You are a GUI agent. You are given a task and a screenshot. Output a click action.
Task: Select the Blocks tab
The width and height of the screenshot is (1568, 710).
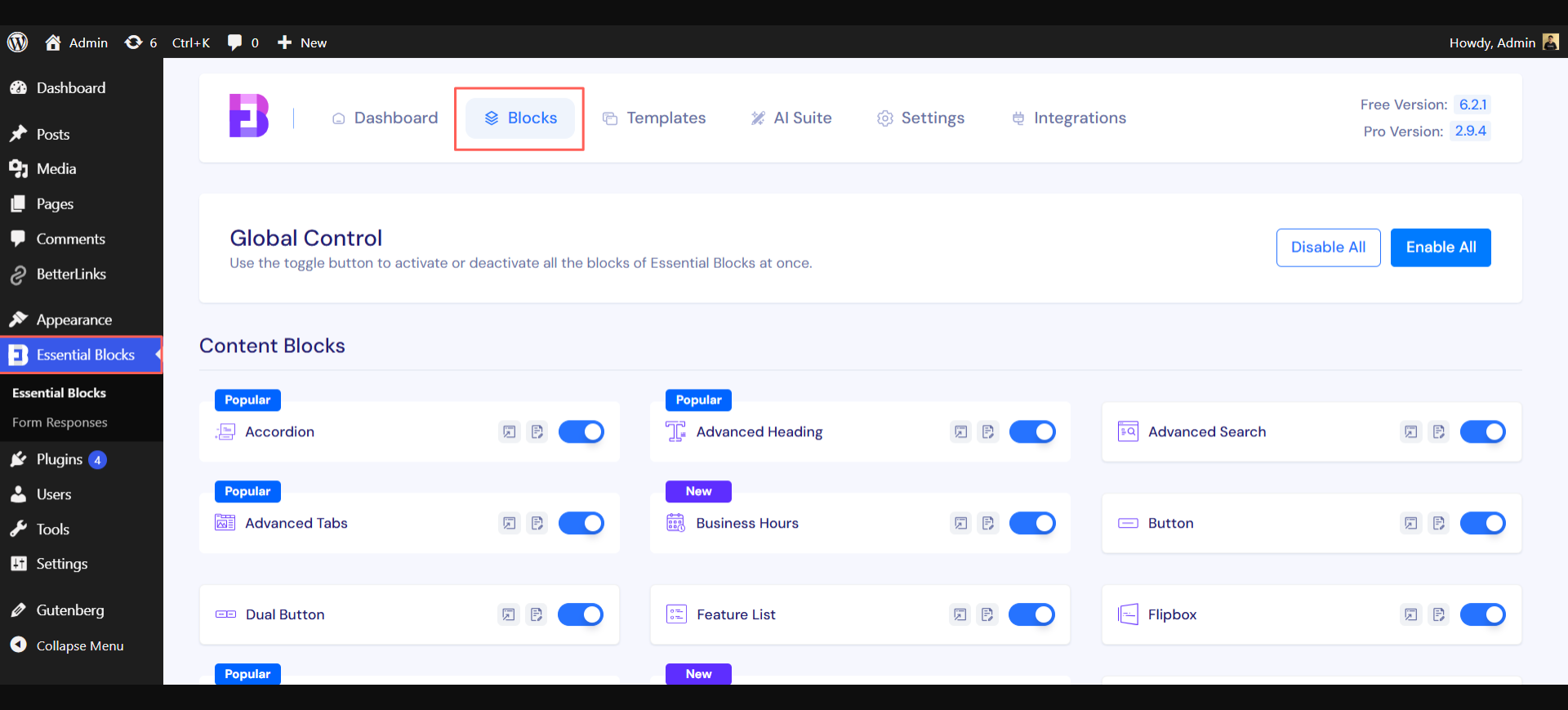(x=520, y=118)
